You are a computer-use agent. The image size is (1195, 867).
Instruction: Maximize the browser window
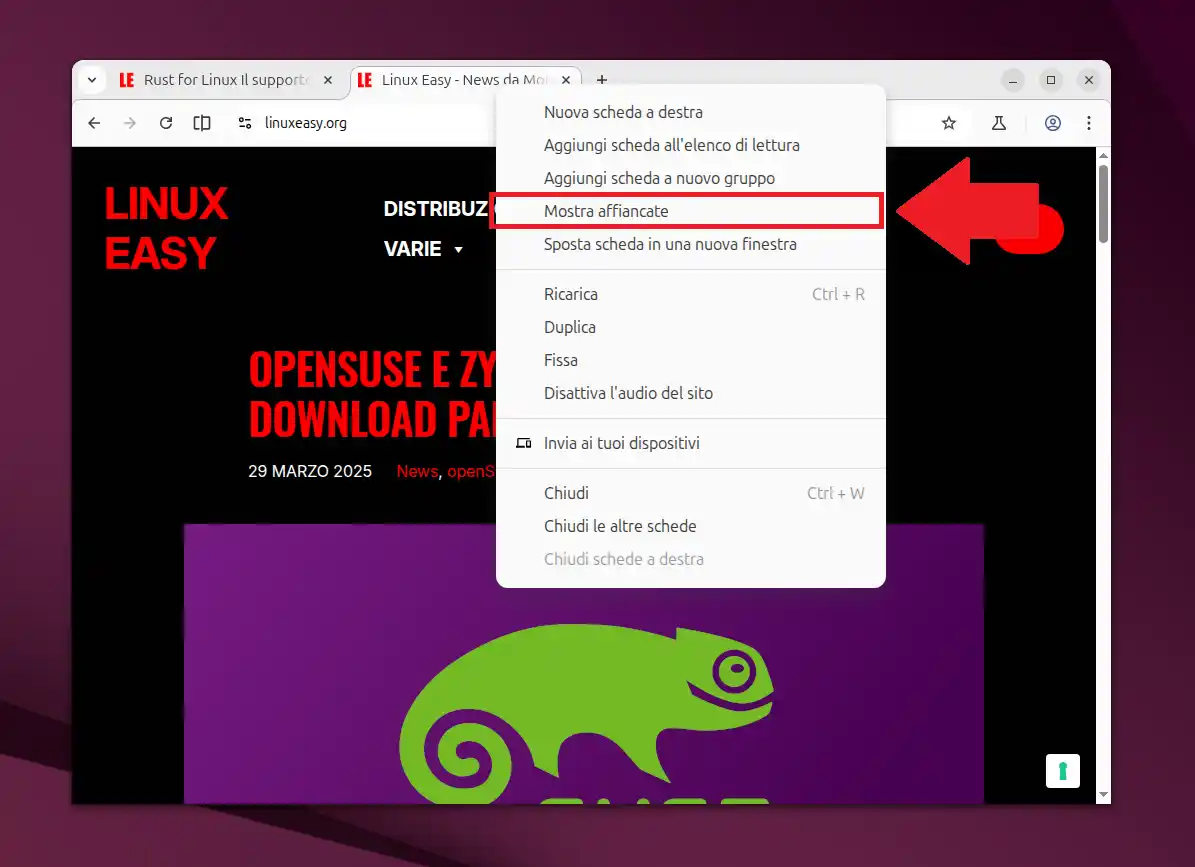point(1051,80)
